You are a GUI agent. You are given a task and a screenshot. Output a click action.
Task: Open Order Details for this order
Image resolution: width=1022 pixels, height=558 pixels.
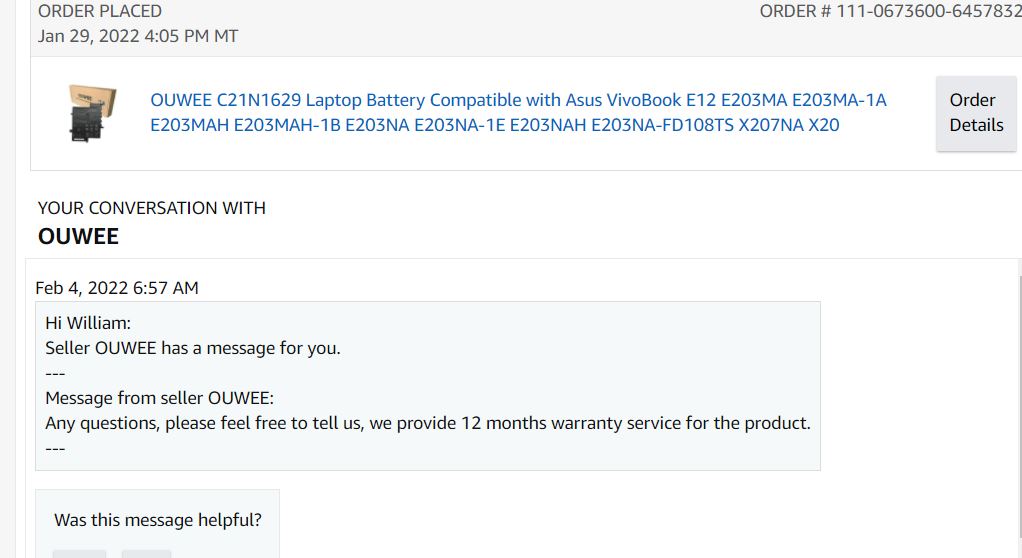pyautogui.click(x=976, y=113)
